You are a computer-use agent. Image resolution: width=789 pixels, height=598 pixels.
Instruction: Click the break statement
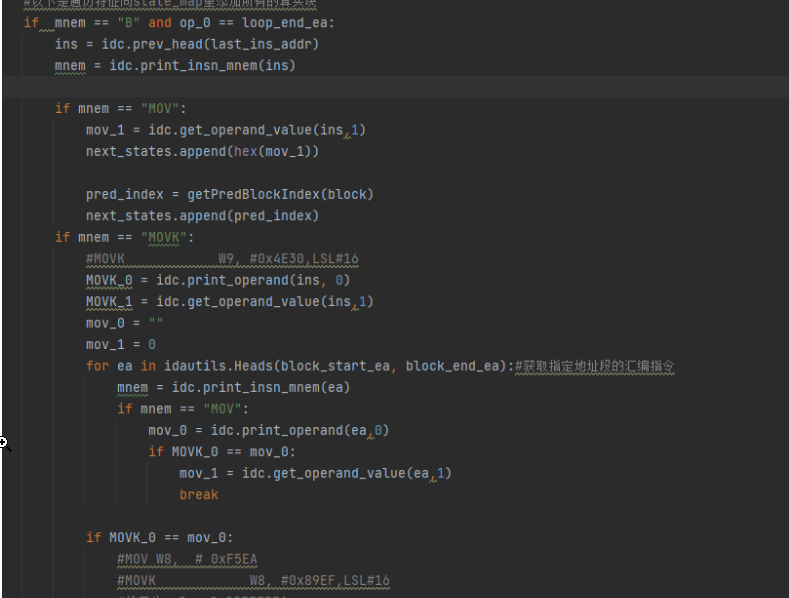pyautogui.click(x=199, y=495)
